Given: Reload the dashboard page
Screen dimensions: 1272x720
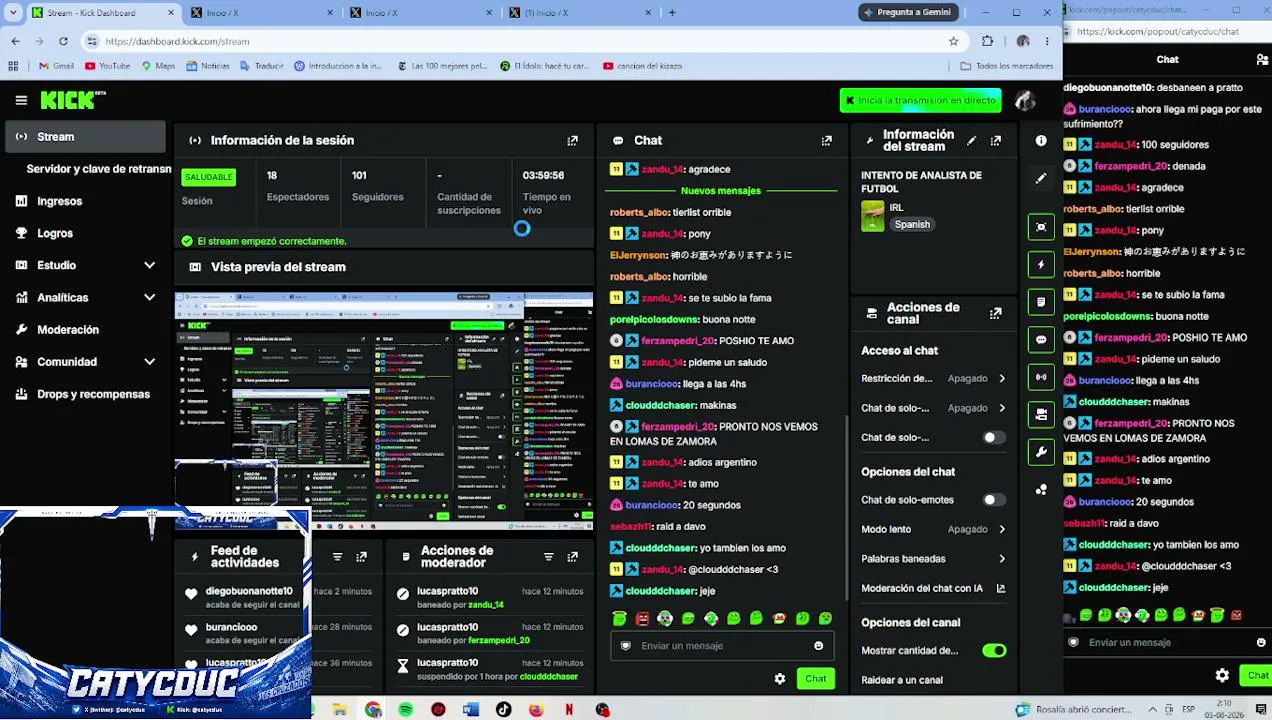Looking at the screenshot, I should click(63, 41).
